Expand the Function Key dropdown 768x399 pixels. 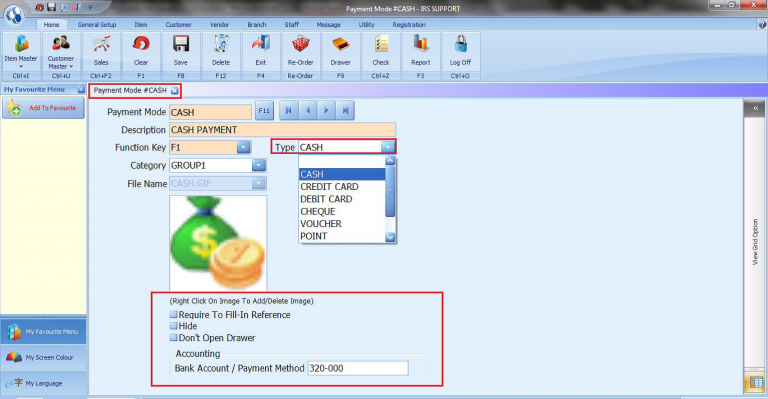pyautogui.click(x=243, y=147)
